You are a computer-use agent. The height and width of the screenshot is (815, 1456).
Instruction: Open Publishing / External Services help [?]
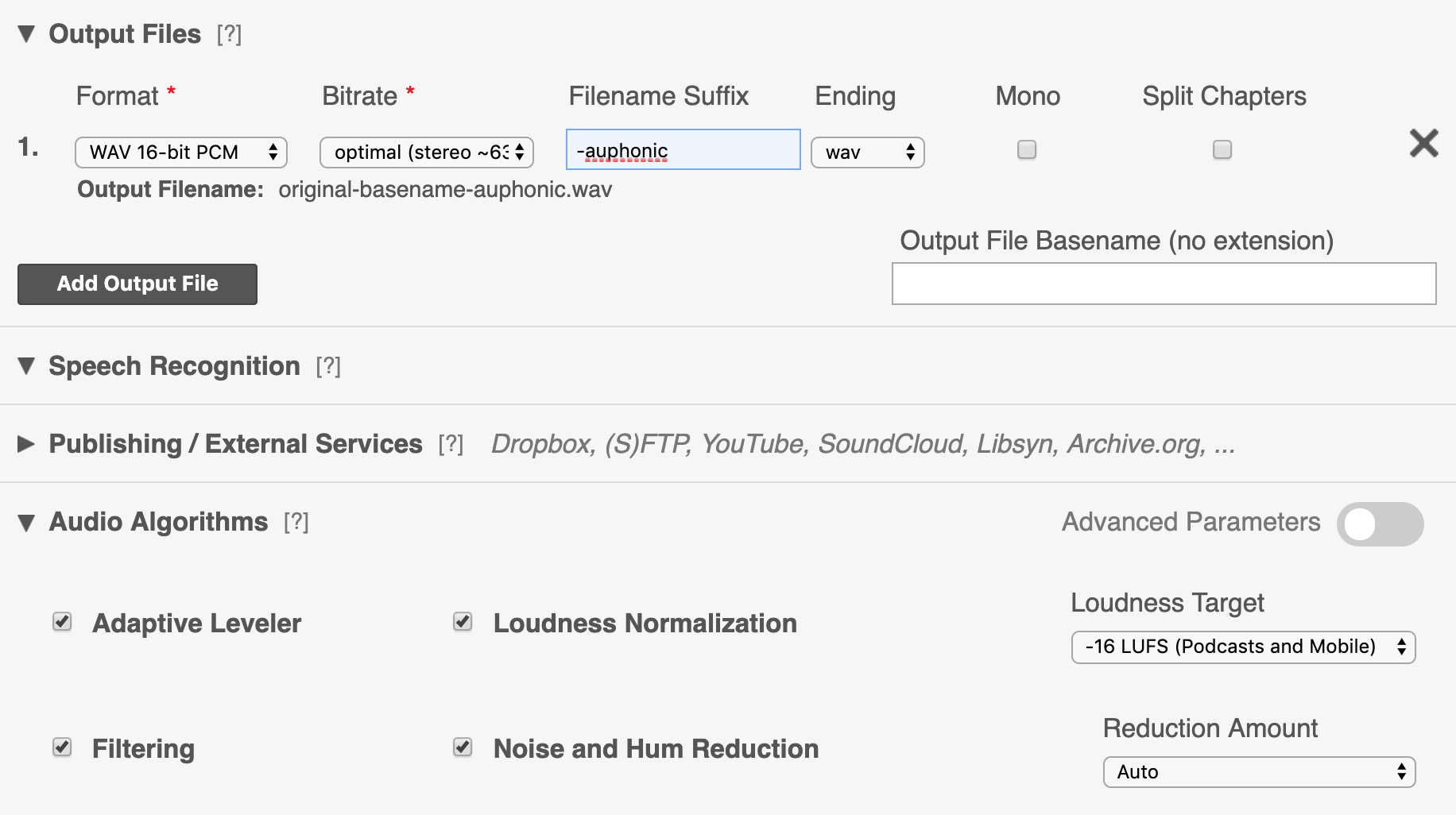pos(451,444)
